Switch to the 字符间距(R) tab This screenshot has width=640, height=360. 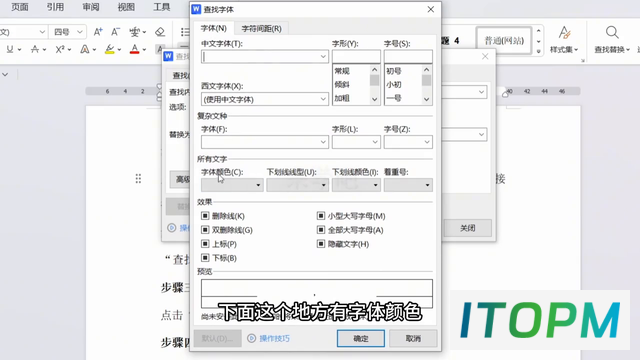[261, 29]
